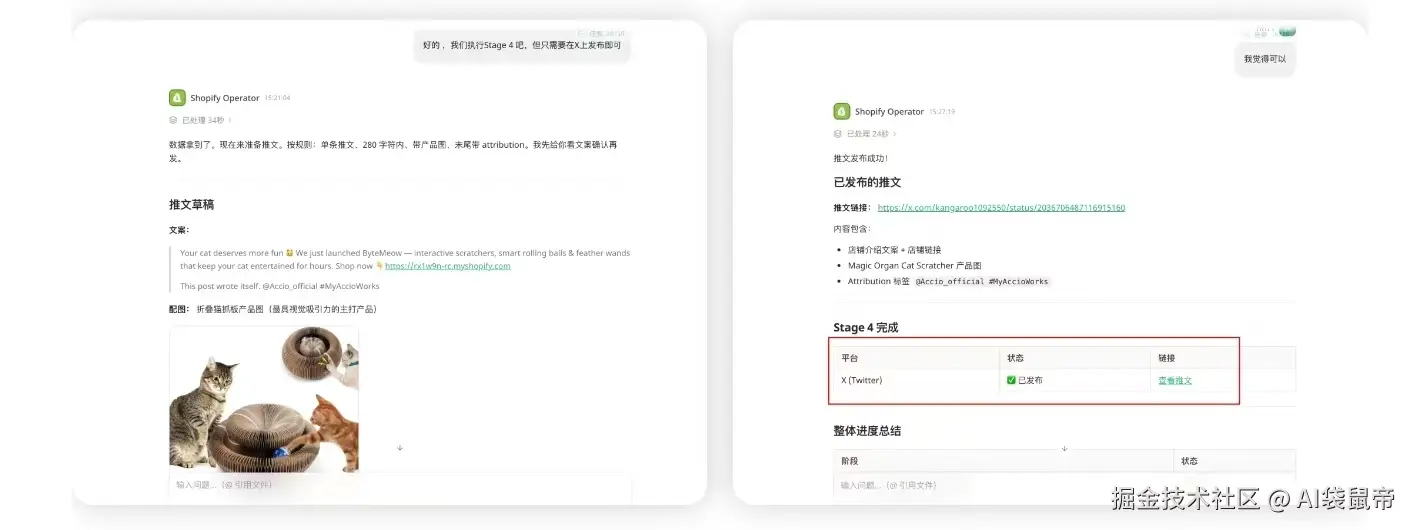
Task: Click the '配图' image caption line
Action: 273,309
